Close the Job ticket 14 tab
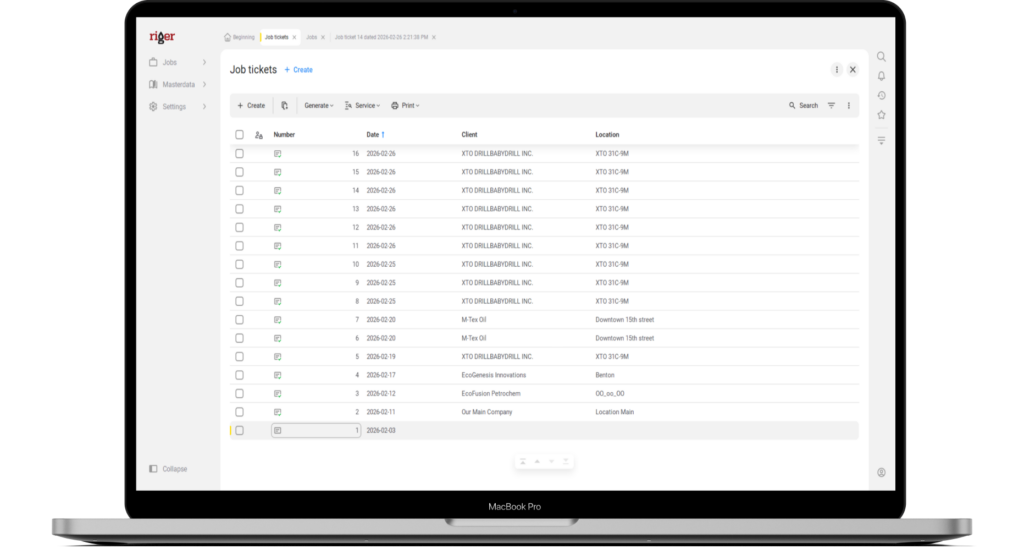 click(434, 37)
